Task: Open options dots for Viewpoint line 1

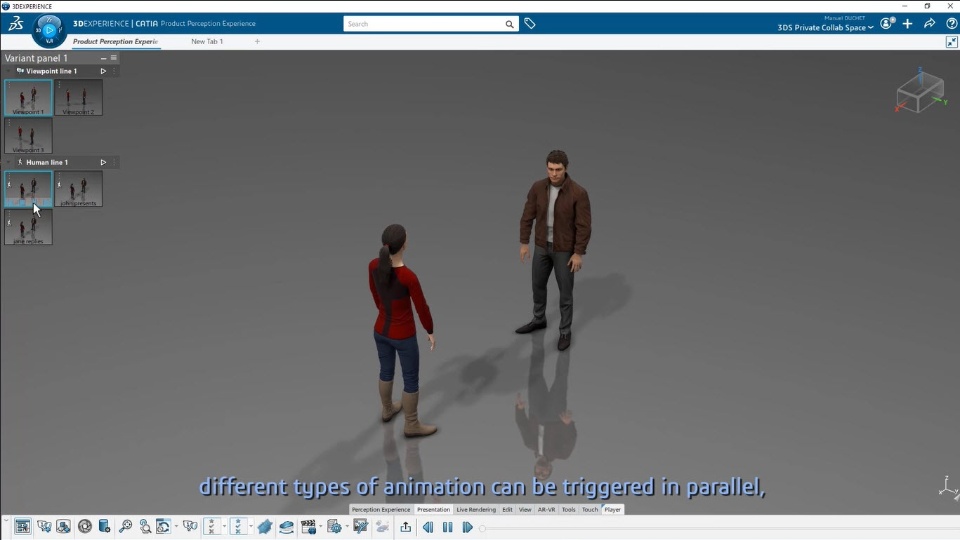Action: [x=114, y=71]
